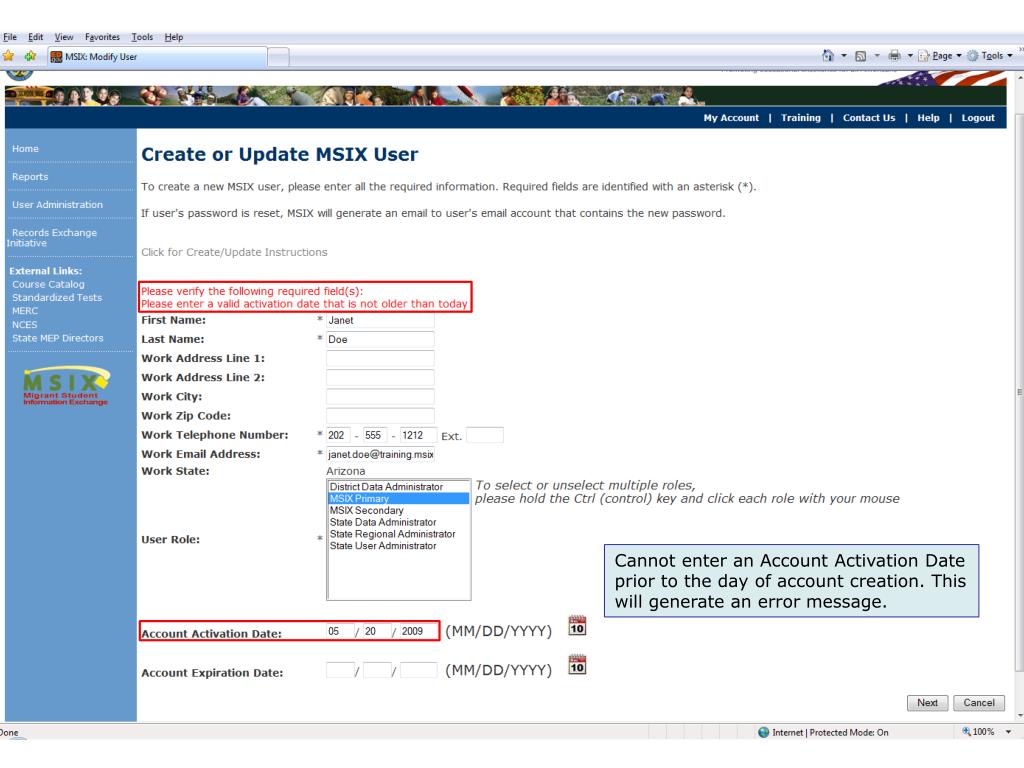The height and width of the screenshot is (768, 1024).
Task: Click the expiration date year field
Action: [x=418, y=670]
